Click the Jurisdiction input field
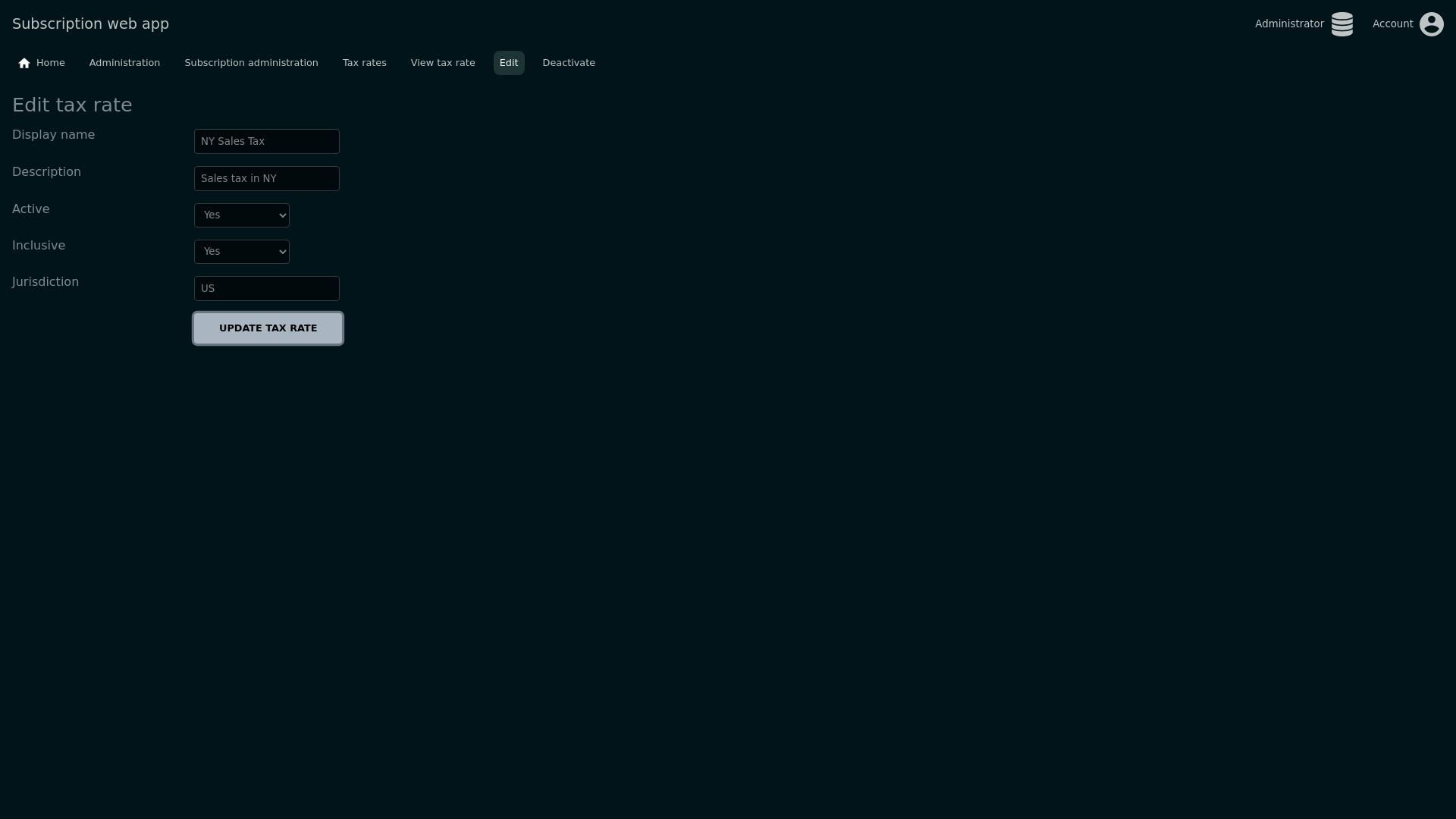Screen dimensions: 1456x819 coord(266,289)
